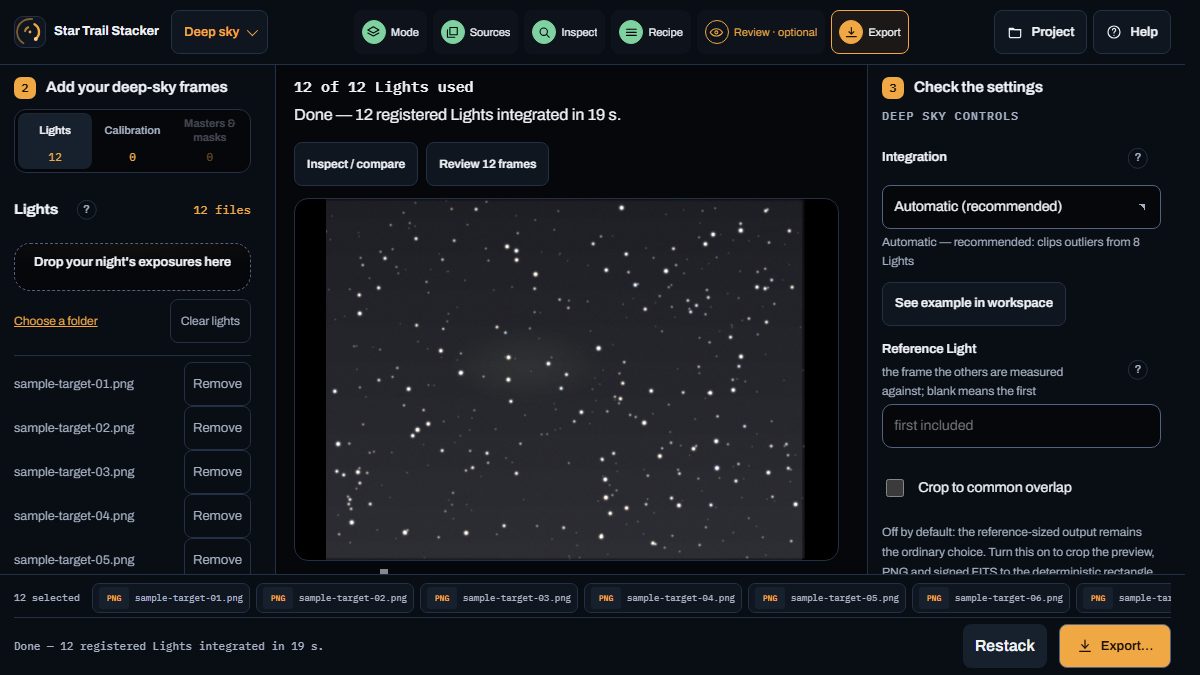This screenshot has height=675, width=1200.
Task: Click the '12 files' count label
Action: click(222, 210)
